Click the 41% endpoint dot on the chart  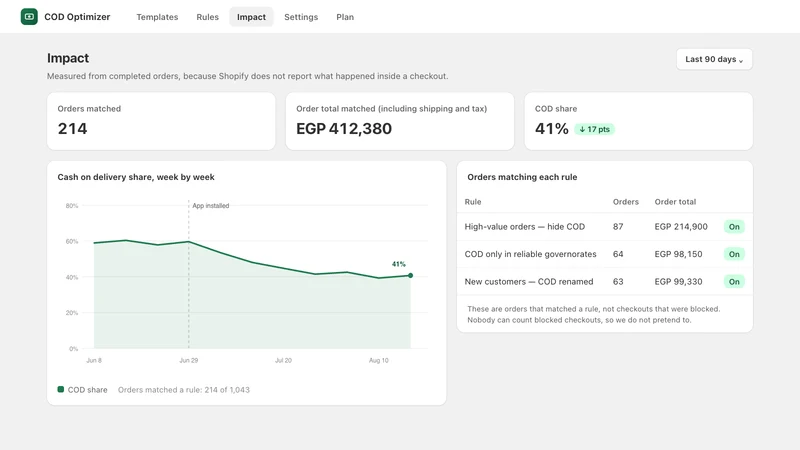410,276
